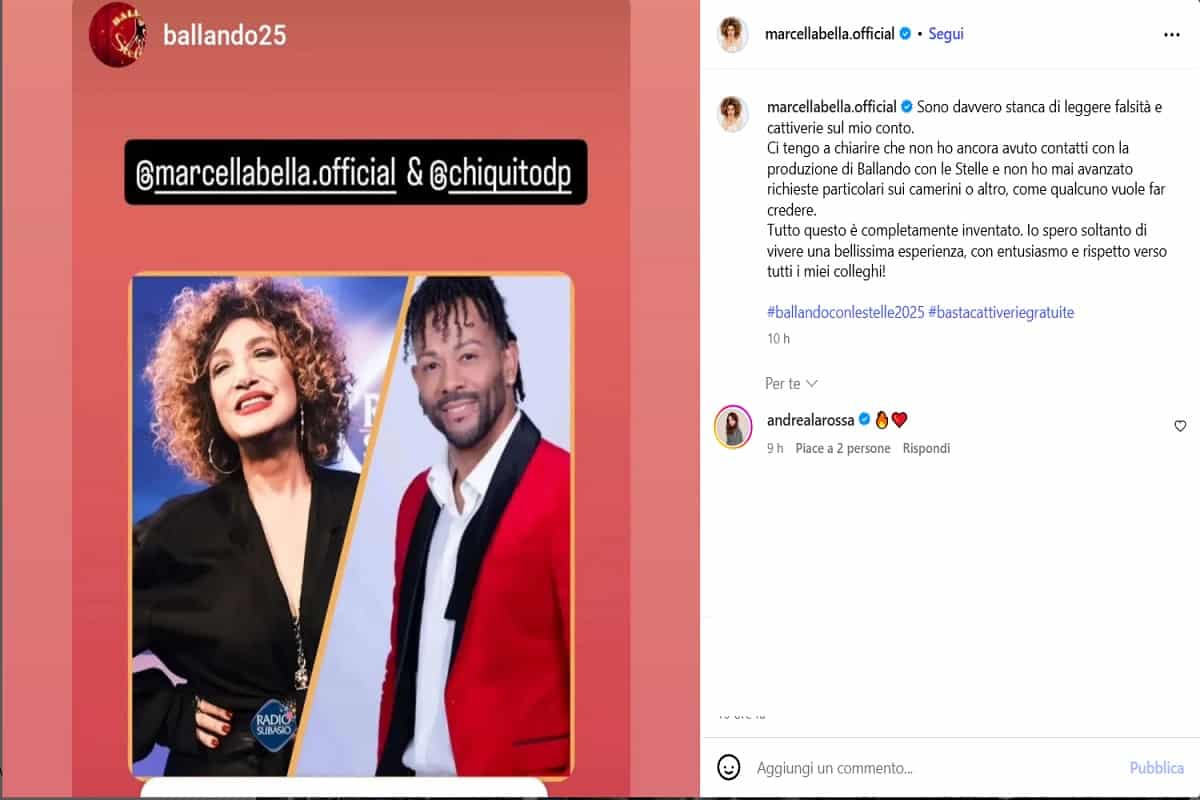This screenshot has width=1200, height=800.
Task: Click andrealarossa's profile picture
Action: tap(733, 427)
